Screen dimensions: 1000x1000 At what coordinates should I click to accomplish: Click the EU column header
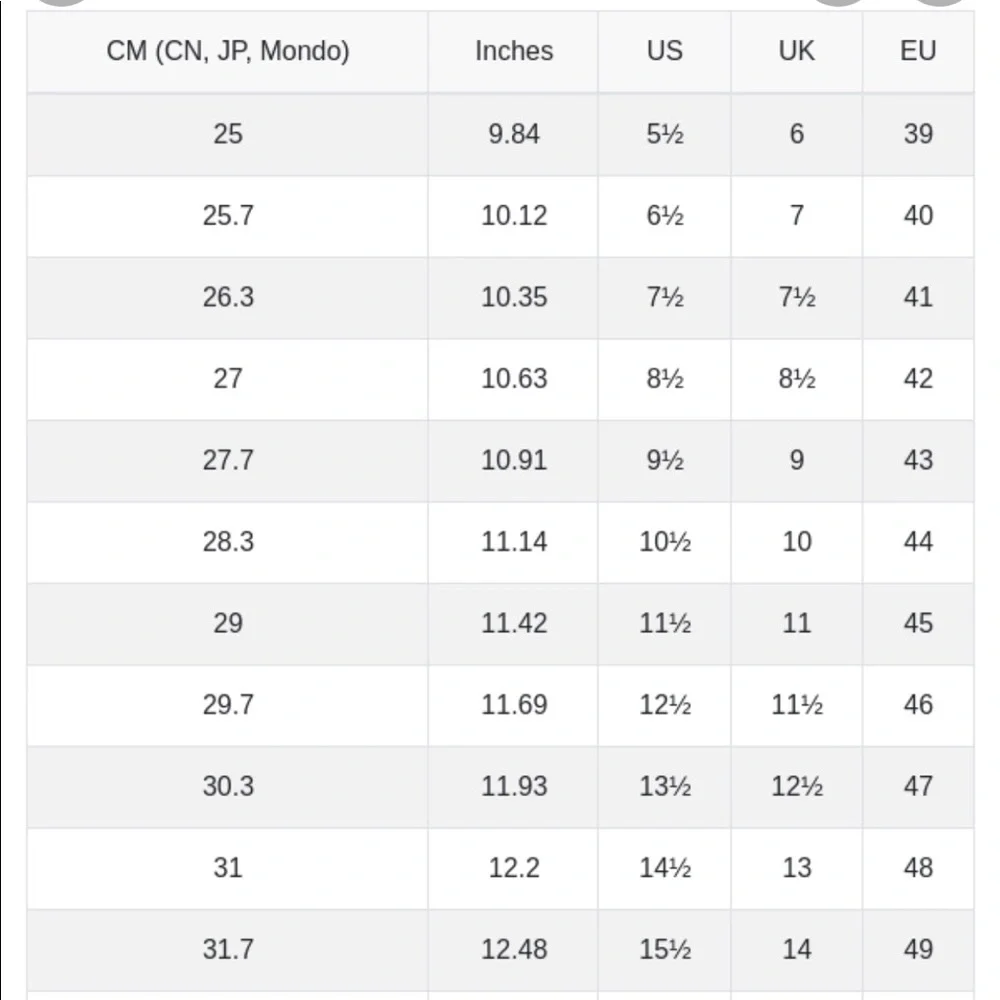coord(918,51)
